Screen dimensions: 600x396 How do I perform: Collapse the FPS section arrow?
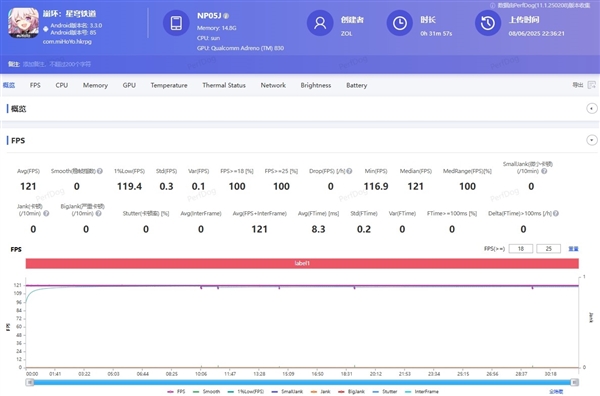tap(592, 140)
